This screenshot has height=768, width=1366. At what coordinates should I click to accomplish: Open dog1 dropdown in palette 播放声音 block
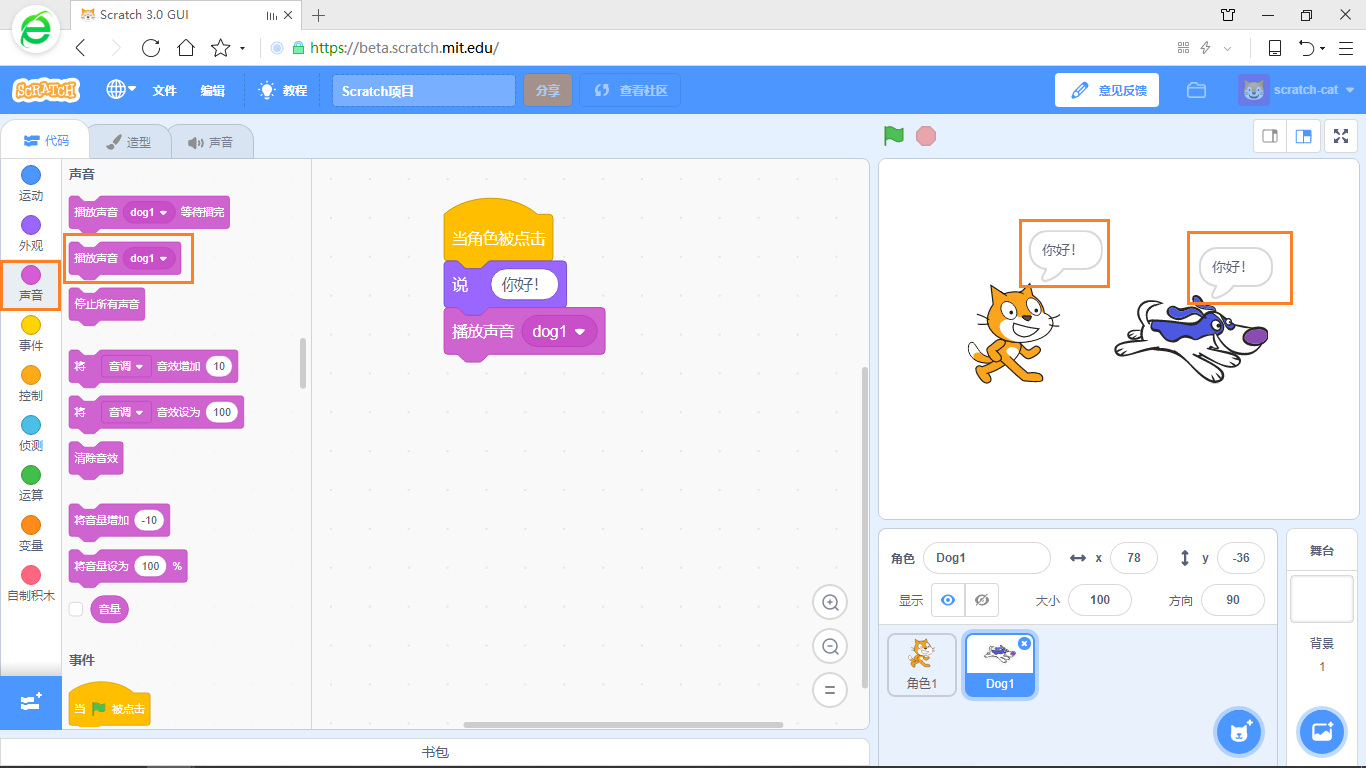tap(149, 258)
